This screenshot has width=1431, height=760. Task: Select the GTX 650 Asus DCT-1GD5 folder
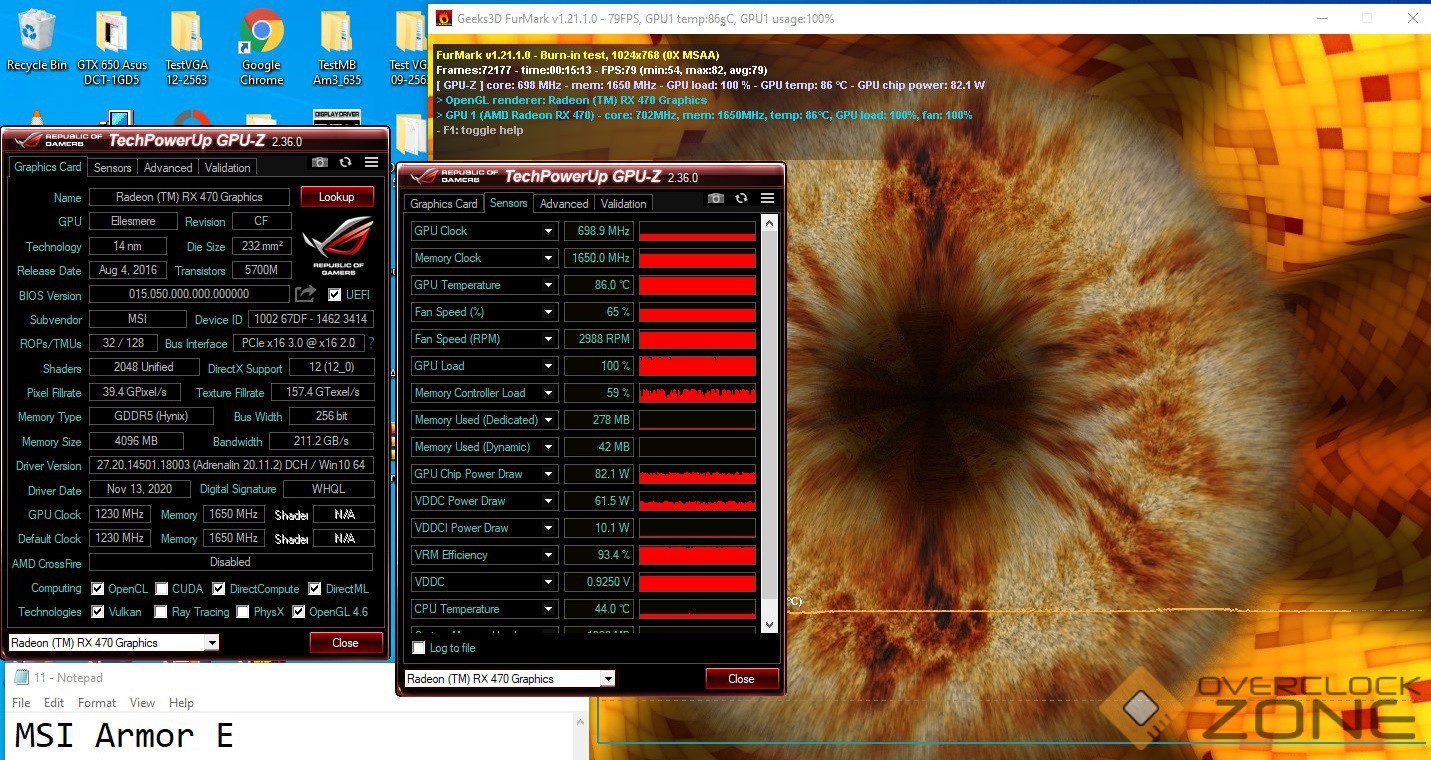click(112, 46)
